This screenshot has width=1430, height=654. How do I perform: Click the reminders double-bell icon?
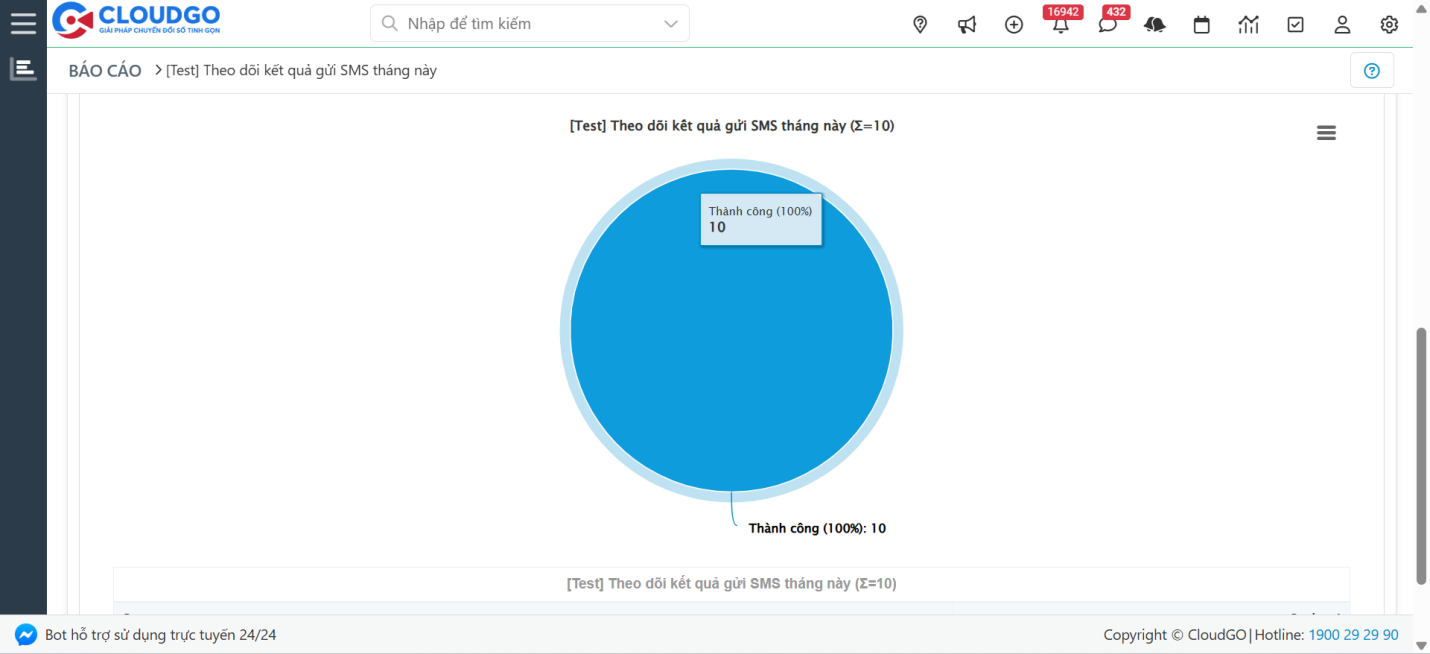(1155, 24)
